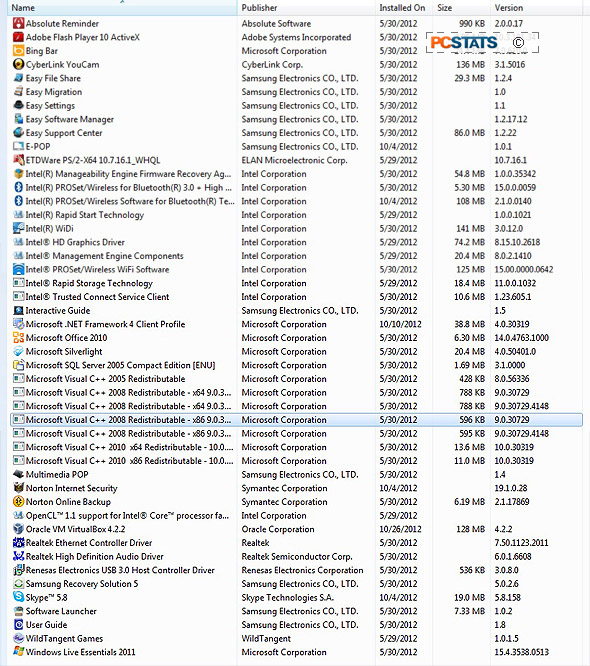Select the Windows Live Essentials 2011 icon

18,652
